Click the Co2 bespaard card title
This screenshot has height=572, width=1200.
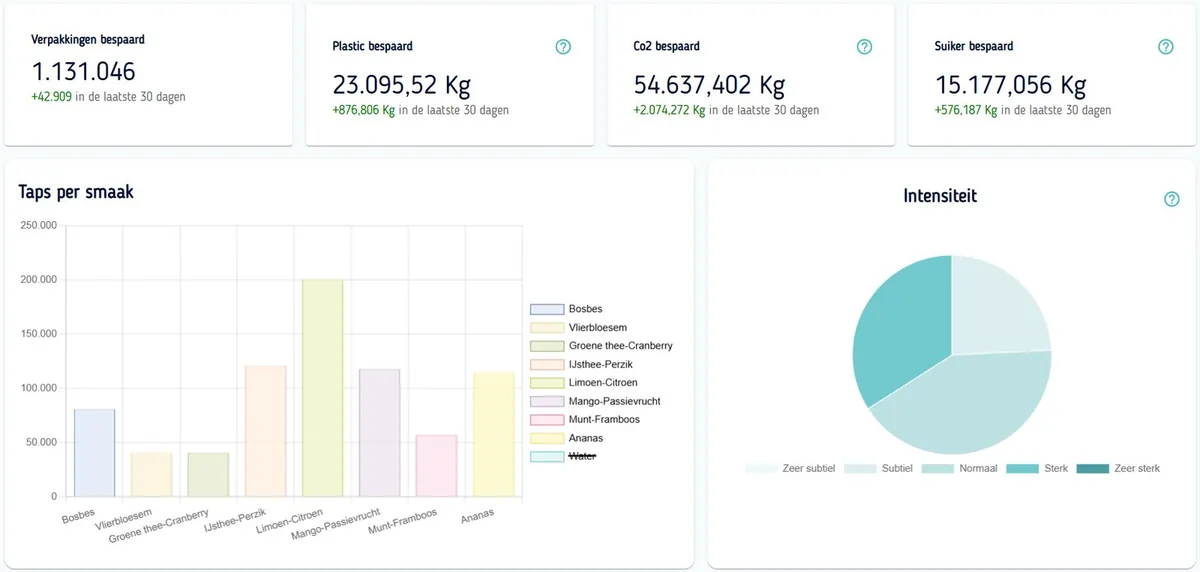click(666, 46)
